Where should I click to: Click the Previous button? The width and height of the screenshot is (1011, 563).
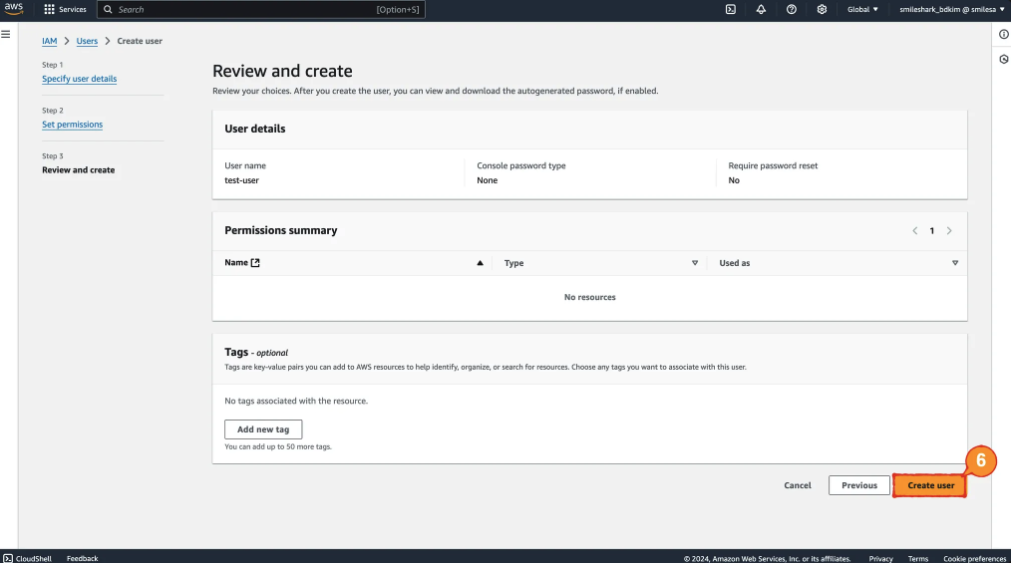858,485
